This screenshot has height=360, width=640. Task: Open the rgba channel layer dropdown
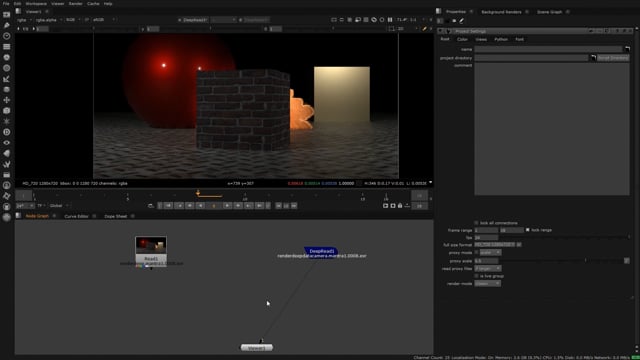click(24, 20)
